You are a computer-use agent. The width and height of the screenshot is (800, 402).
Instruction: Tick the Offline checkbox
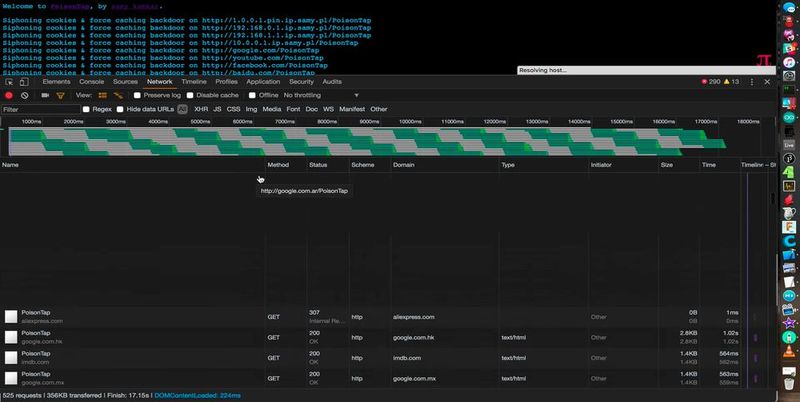252,95
